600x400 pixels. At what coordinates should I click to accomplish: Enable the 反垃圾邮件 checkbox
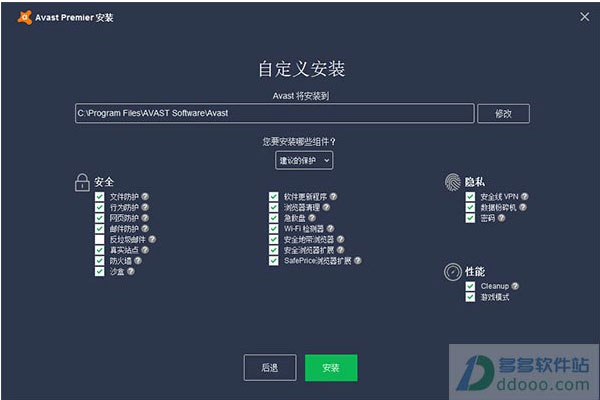99,239
